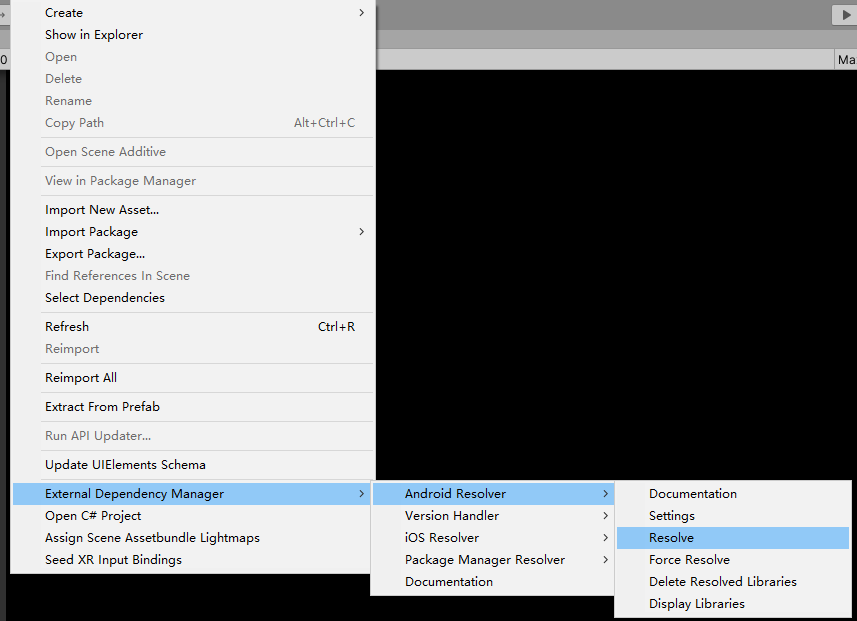The width and height of the screenshot is (857, 621).
Task: Click Reimport All
Action: (x=80, y=377)
